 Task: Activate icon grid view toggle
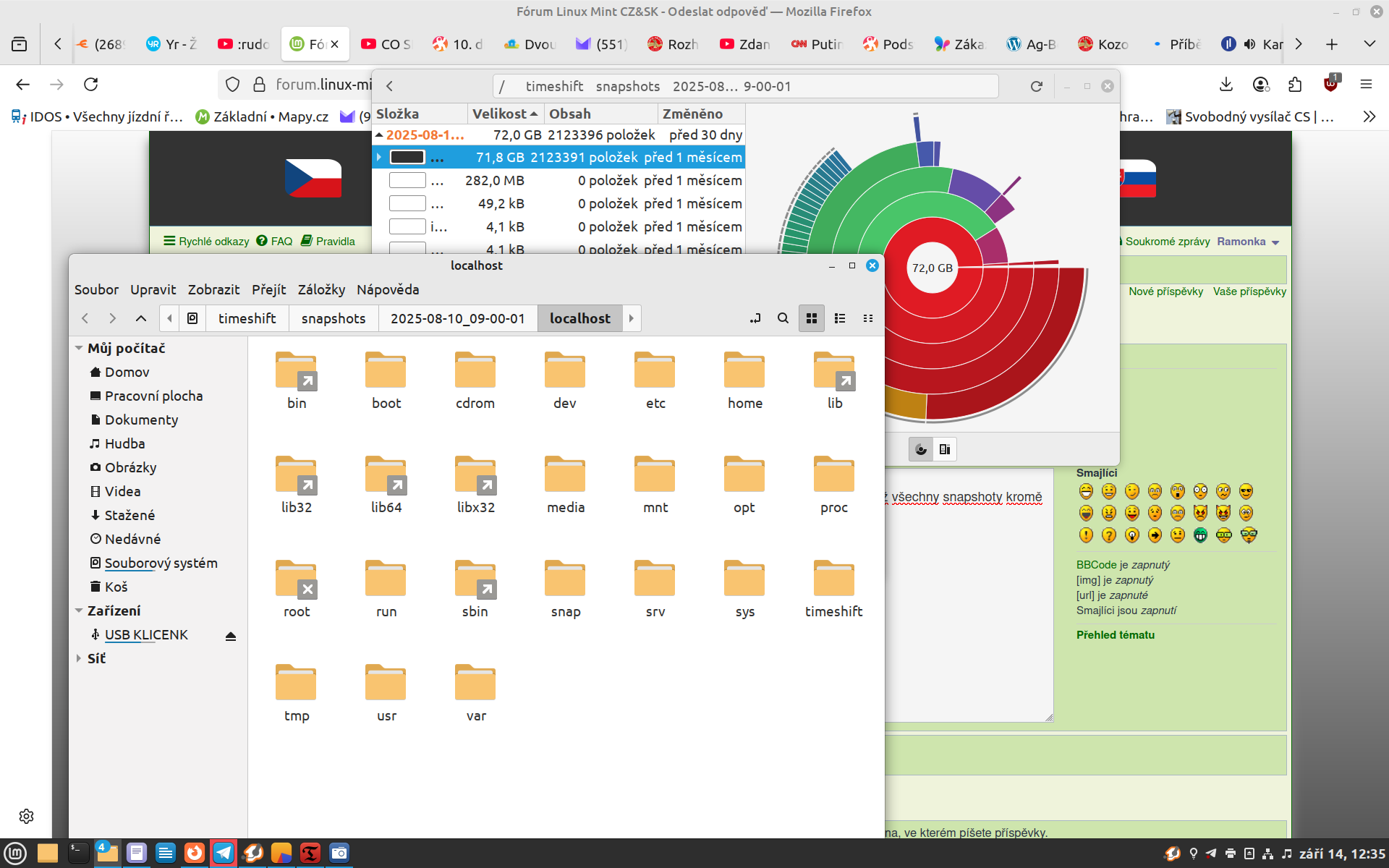[x=812, y=318]
